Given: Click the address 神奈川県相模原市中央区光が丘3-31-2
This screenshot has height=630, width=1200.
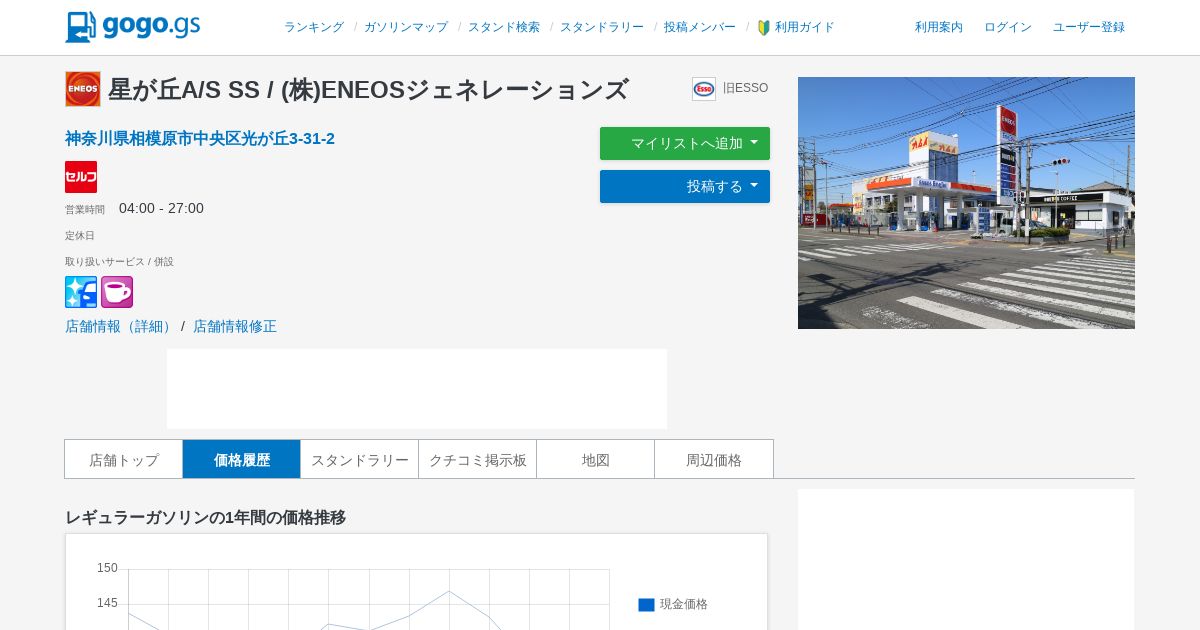Looking at the screenshot, I should click(x=200, y=139).
